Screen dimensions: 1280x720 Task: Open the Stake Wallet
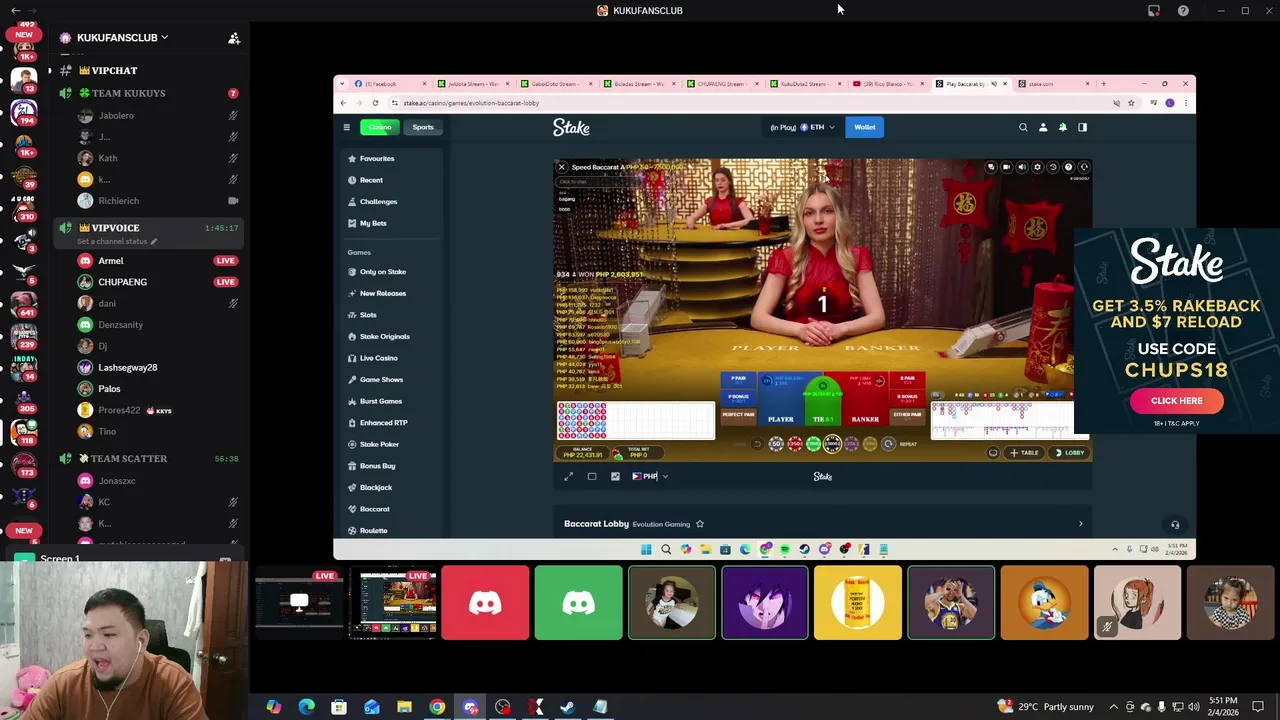865,127
